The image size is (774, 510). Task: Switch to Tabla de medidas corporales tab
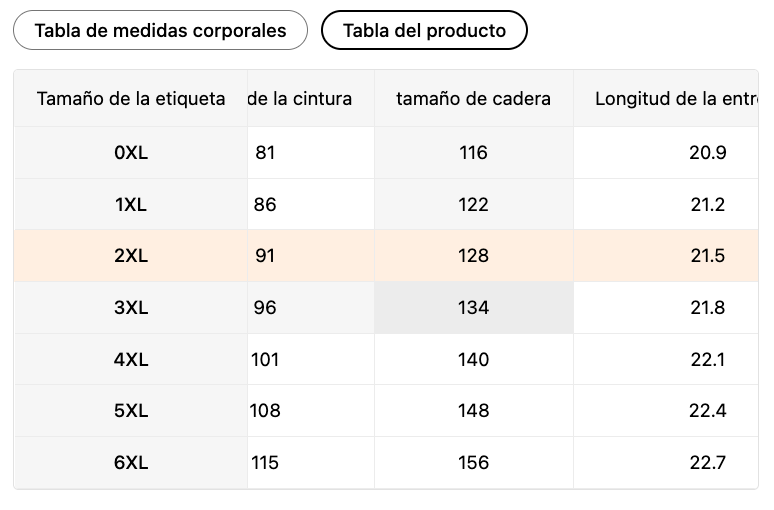point(160,30)
